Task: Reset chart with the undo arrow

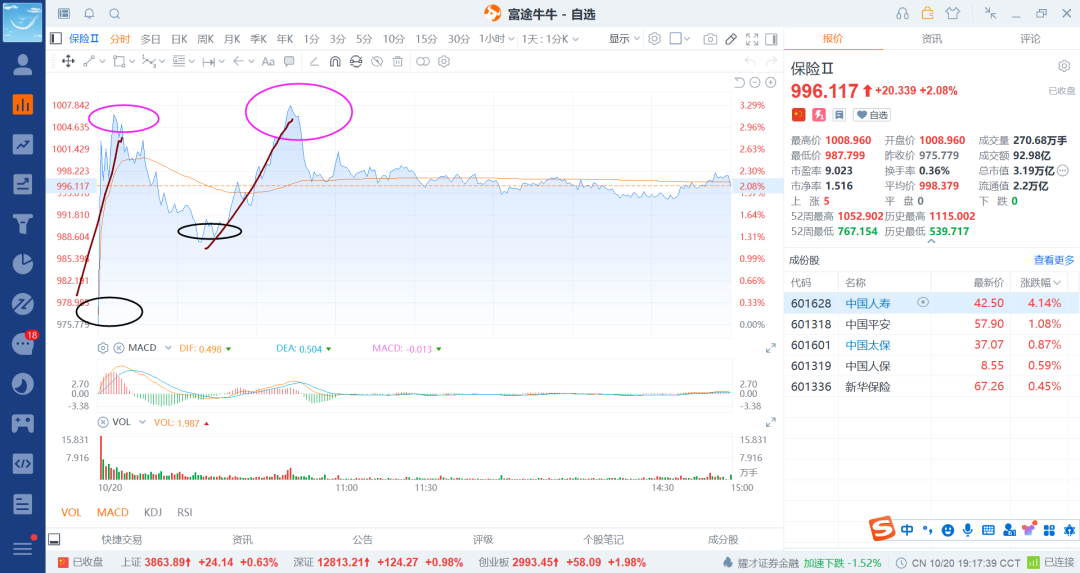Action: (x=739, y=83)
